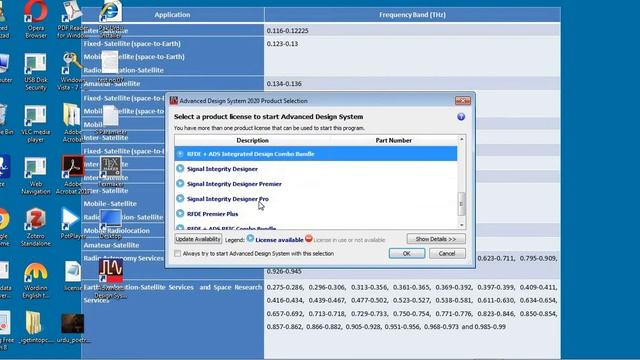640x360 pixels.
Task: Open the Web Navigation desktop shortcut
Action: pyautogui.click(x=36, y=176)
